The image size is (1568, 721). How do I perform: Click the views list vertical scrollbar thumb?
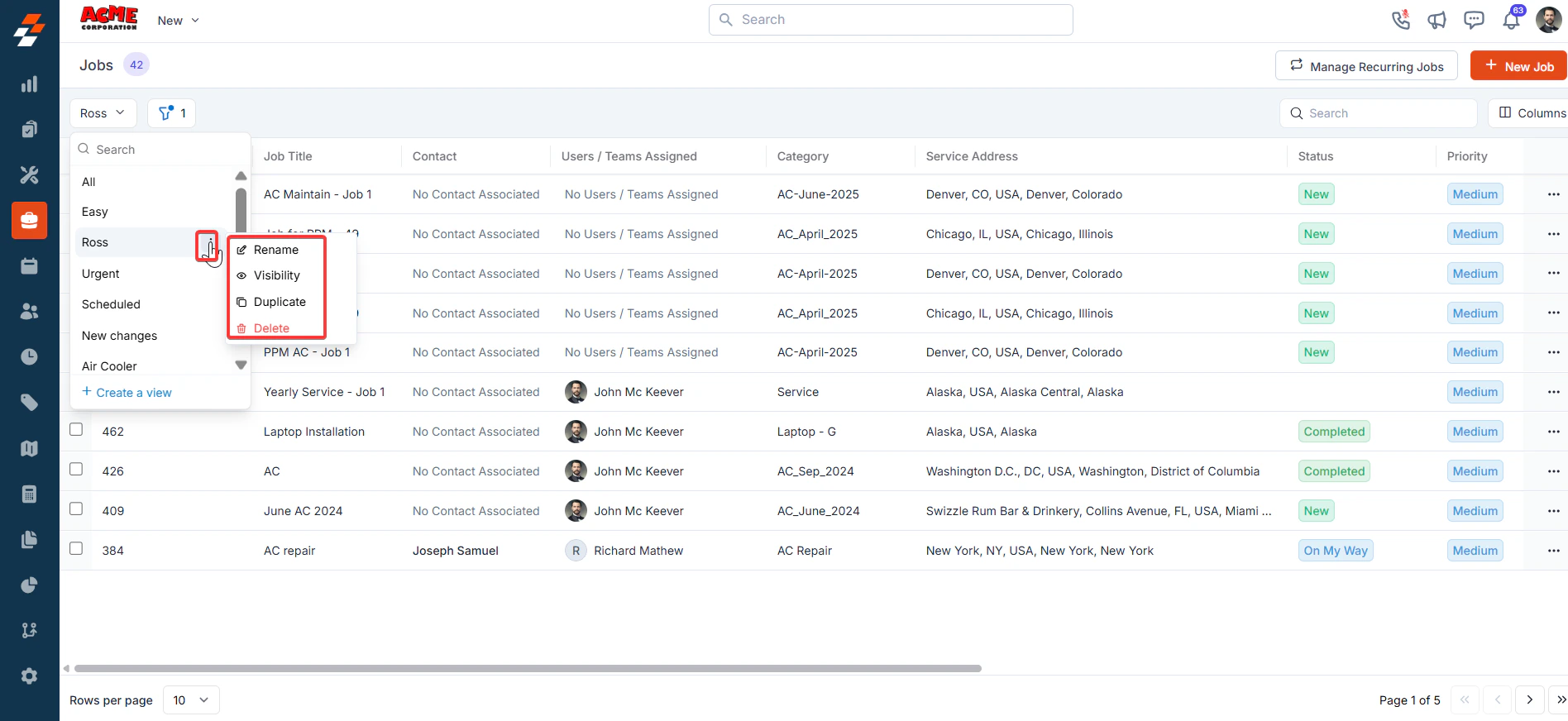241,210
